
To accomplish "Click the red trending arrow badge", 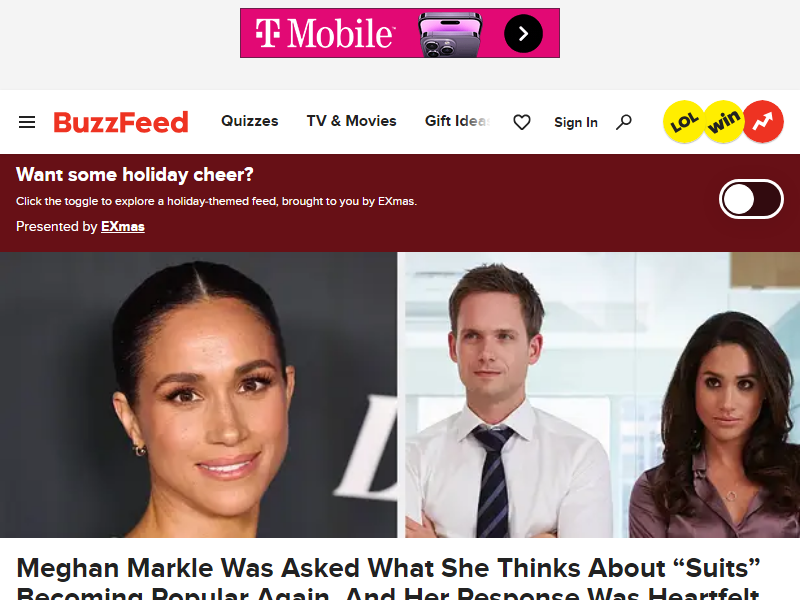I will click(x=763, y=122).
